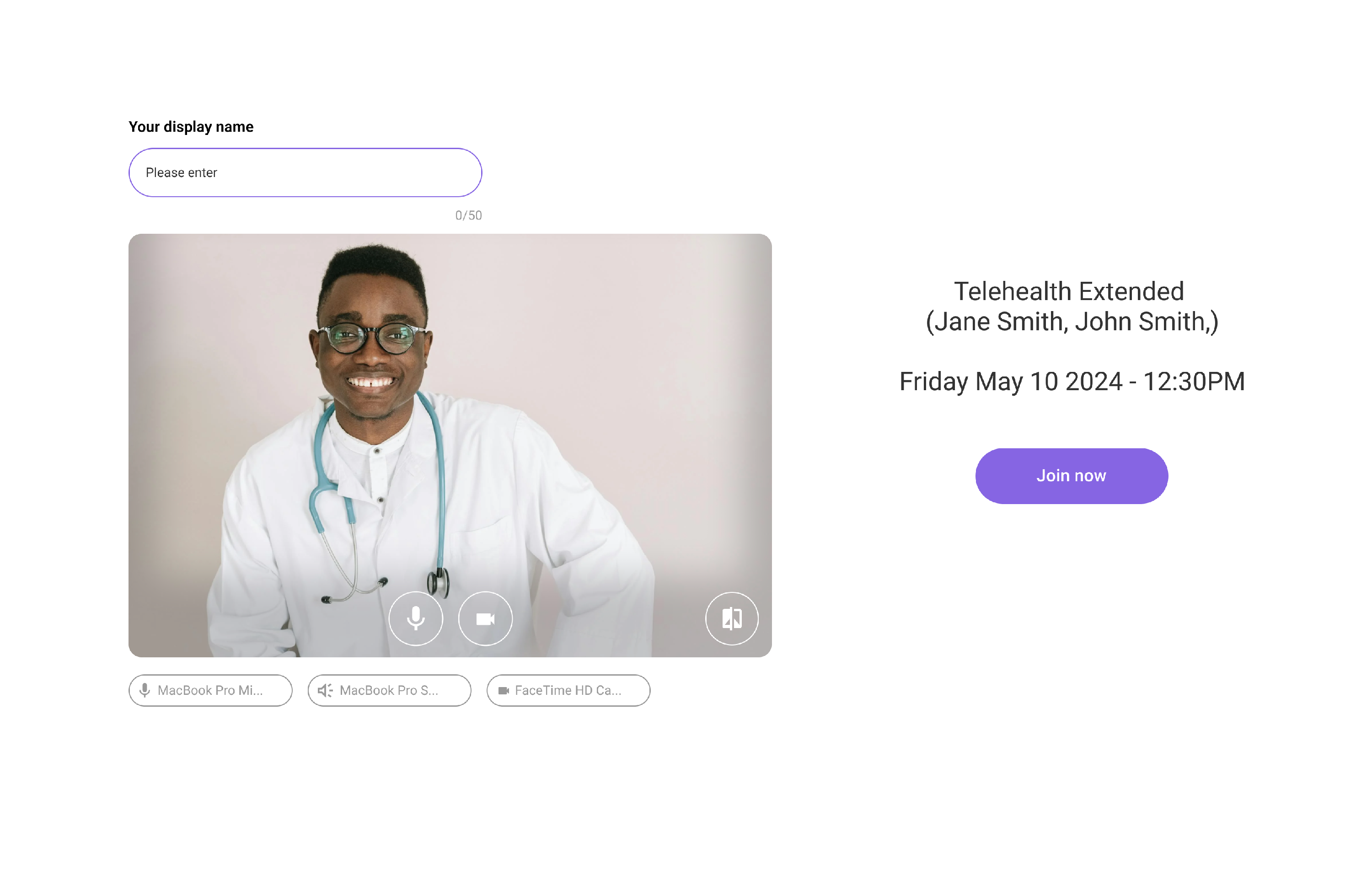Mute the microphone in video preview
Screen dimensions: 1372x892
(x=416, y=618)
